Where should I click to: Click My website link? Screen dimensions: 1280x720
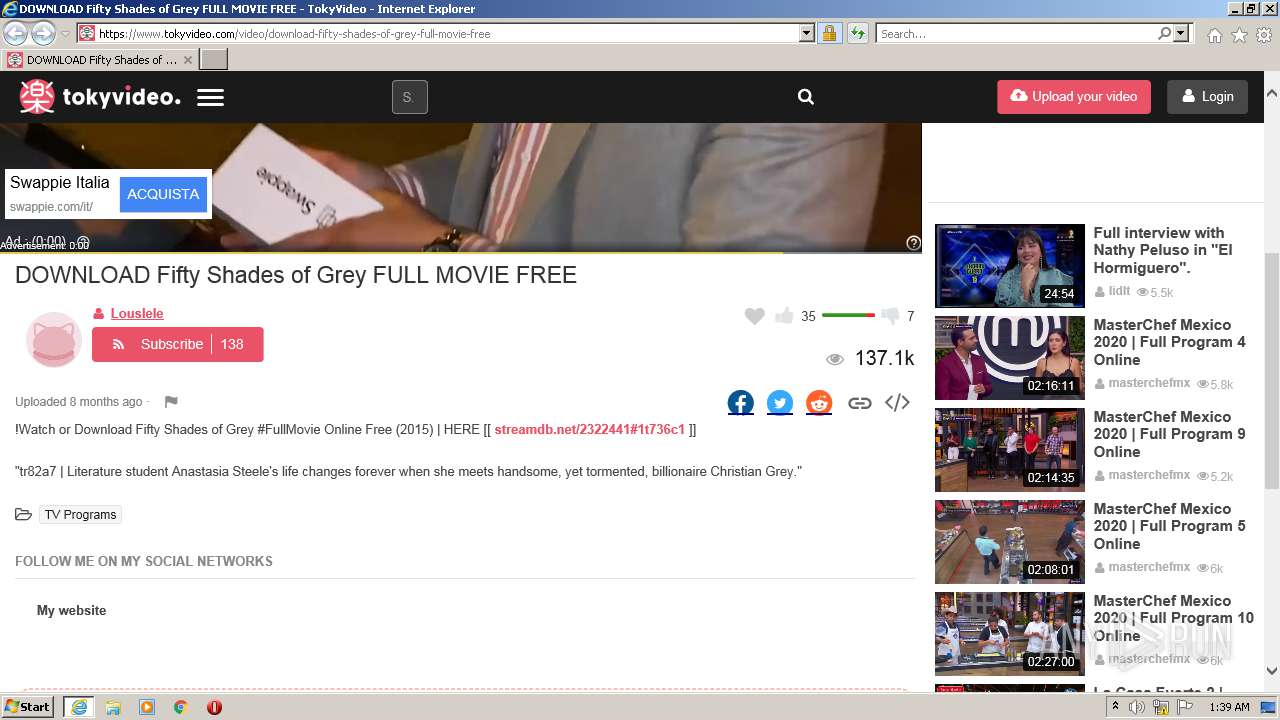(x=71, y=610)
